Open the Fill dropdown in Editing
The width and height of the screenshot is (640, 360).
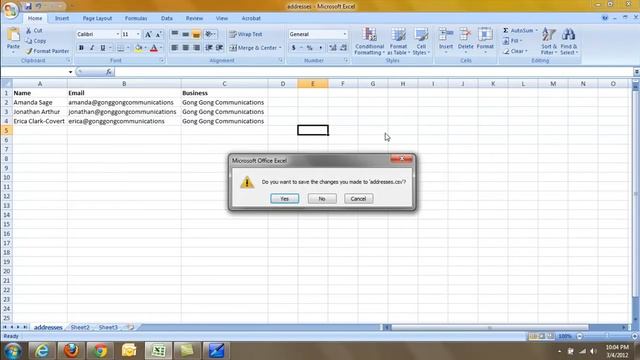[513, 41]
